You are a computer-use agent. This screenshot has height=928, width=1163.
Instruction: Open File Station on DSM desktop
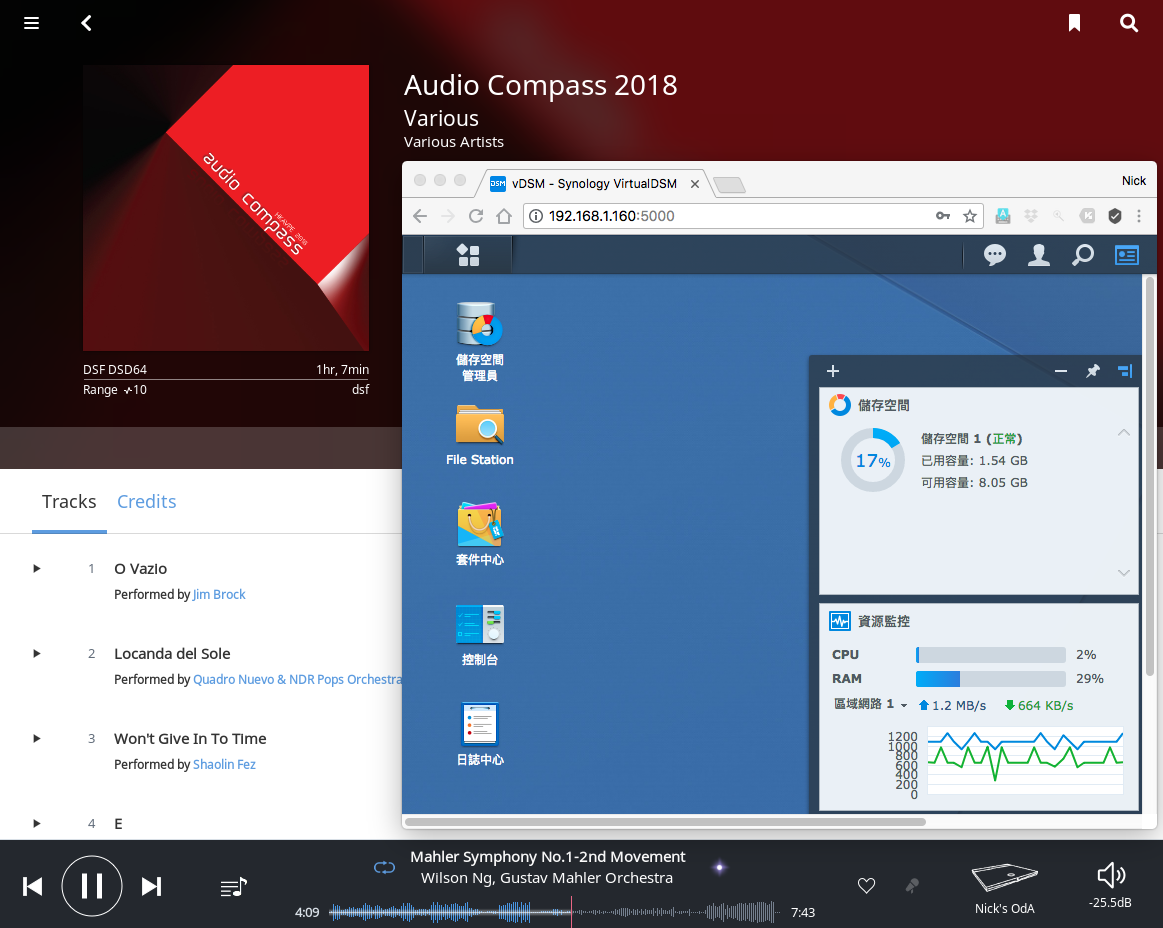479,435
